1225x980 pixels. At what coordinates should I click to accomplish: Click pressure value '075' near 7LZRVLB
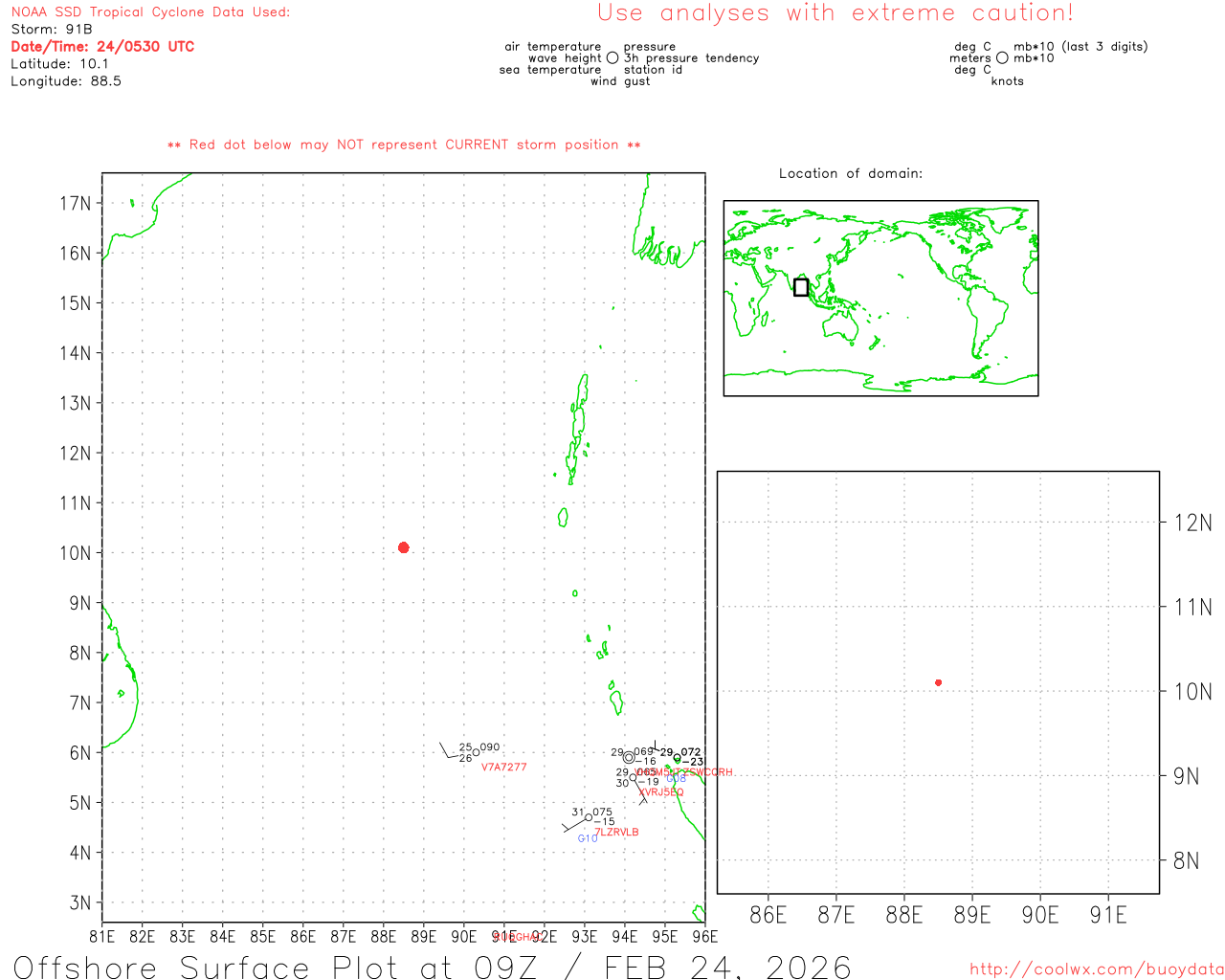(602, 813)
